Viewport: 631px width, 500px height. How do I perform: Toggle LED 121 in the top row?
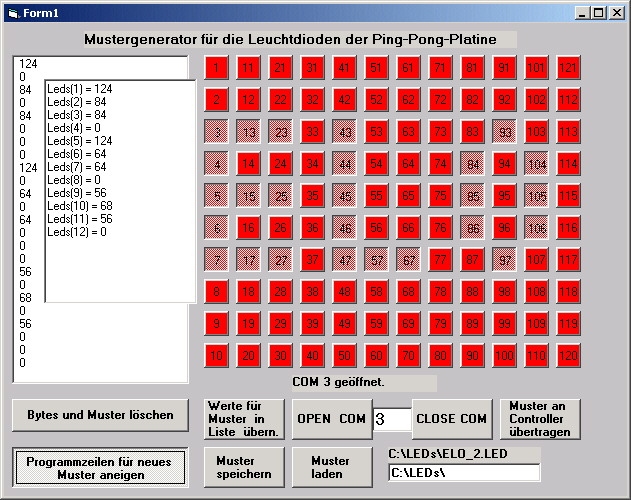568,68
